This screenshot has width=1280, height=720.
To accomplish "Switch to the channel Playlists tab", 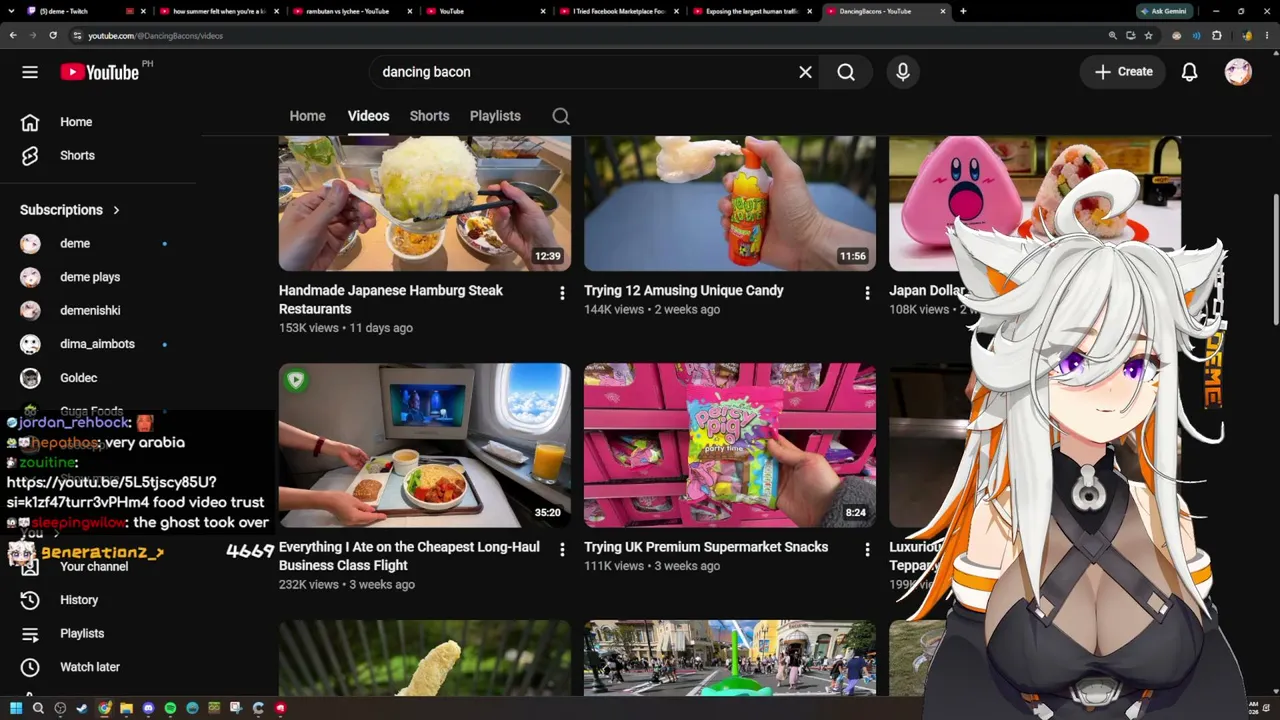I will coord(495,116).
